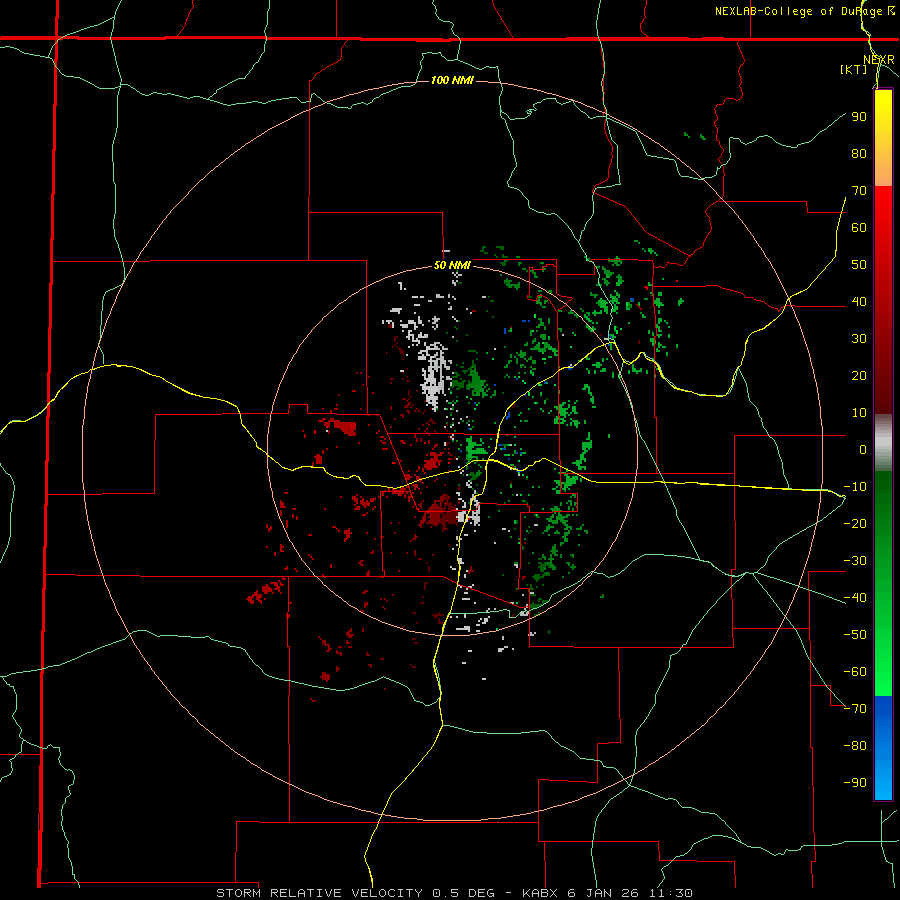
Task: Select the 50 NMI range ring label
Action: tap(452, 265)
